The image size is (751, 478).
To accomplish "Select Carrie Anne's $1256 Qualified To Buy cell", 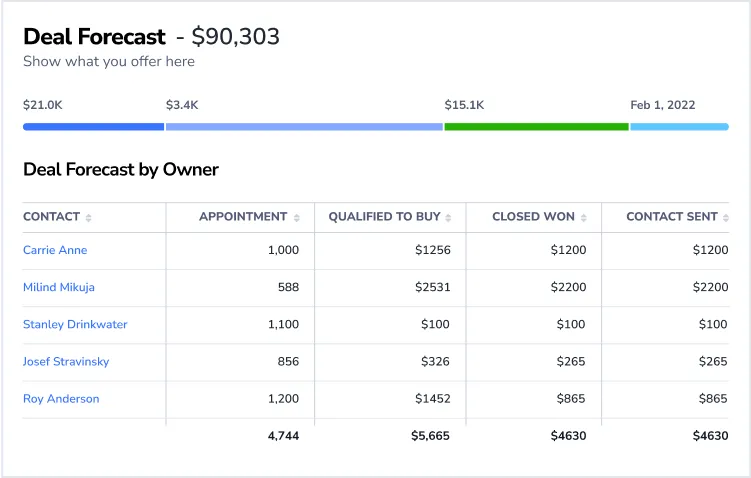I will (433, 250).
